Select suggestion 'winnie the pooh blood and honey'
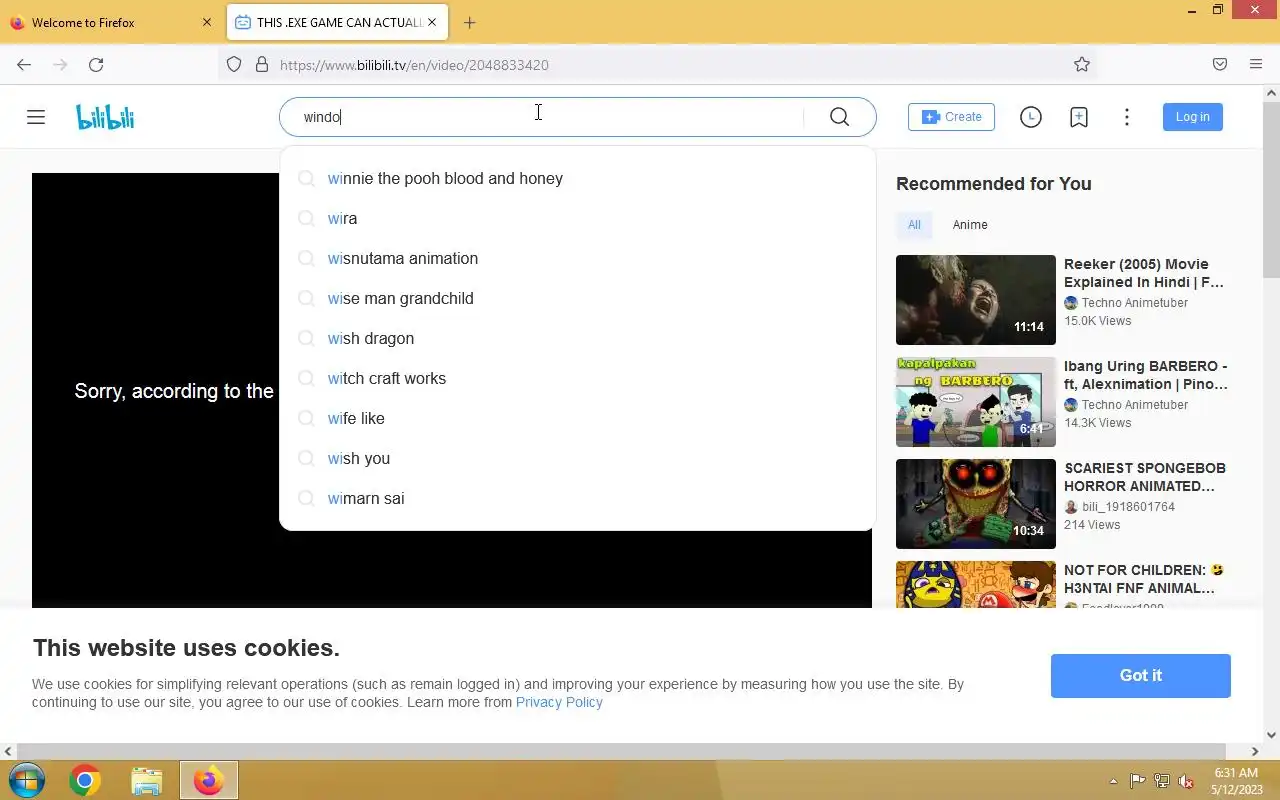The image size is (1280, 800). pos(577,178)
